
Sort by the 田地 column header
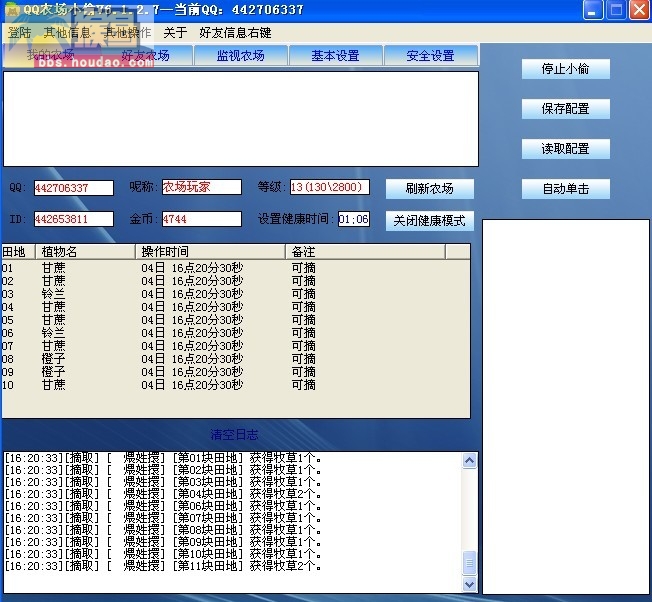pyautogui.click(x=18, y=252)
